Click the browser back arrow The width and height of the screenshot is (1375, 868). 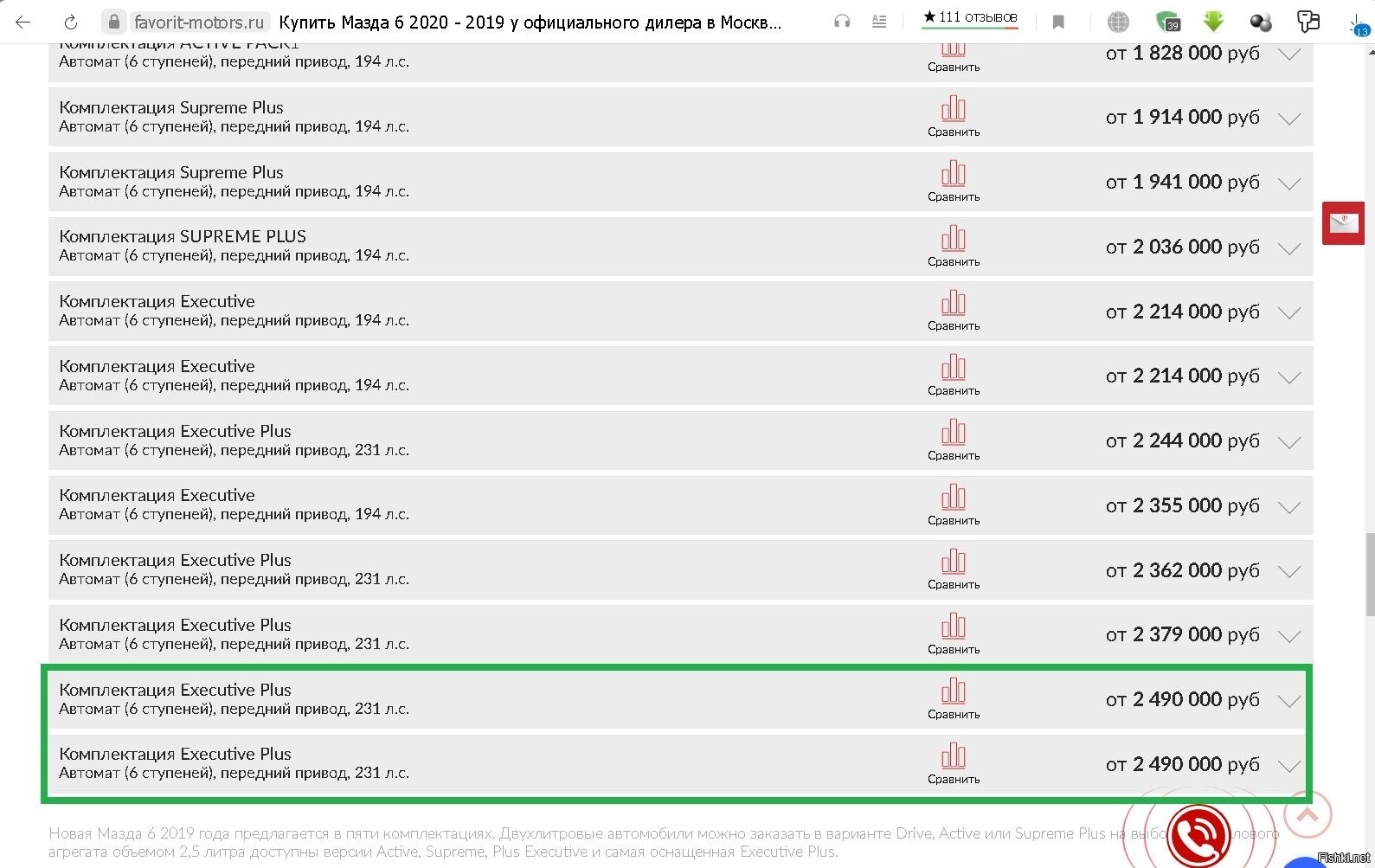click(23, 23)
